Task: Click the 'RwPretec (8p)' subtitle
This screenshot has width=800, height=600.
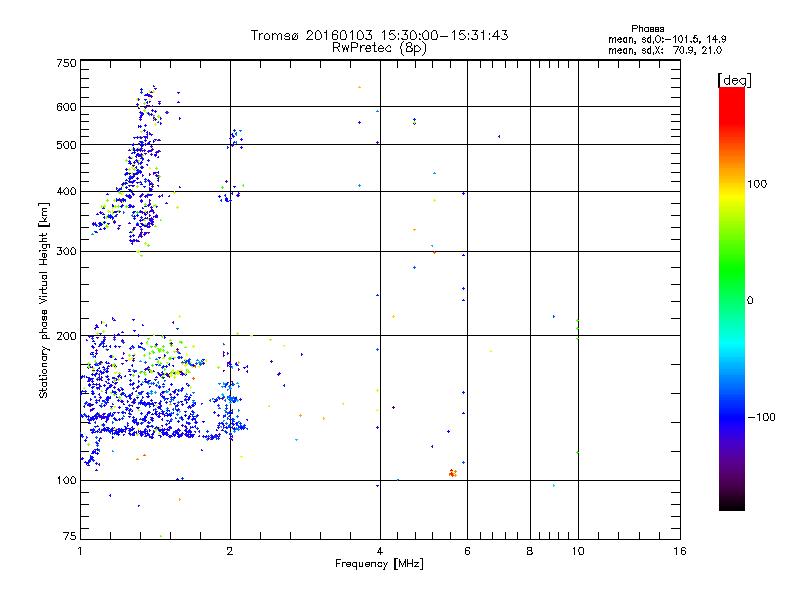Action: pos(379,48)
